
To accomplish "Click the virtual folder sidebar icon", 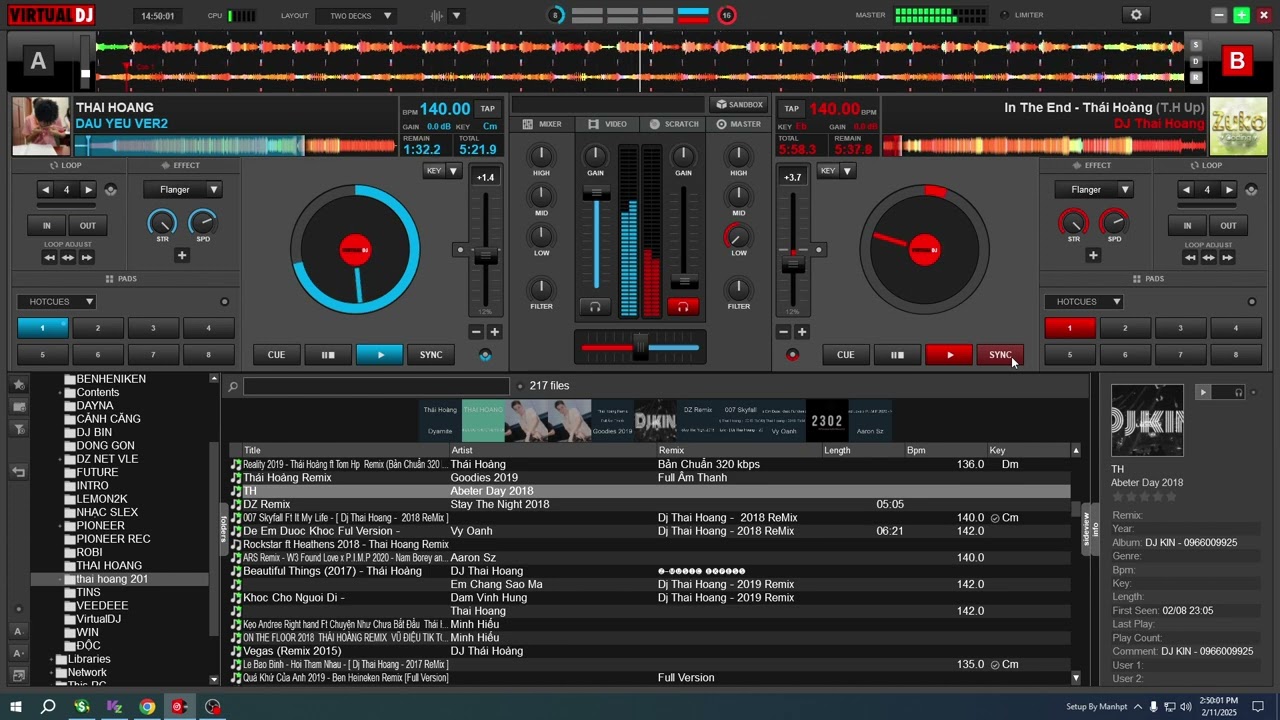I will click(19, 407).
